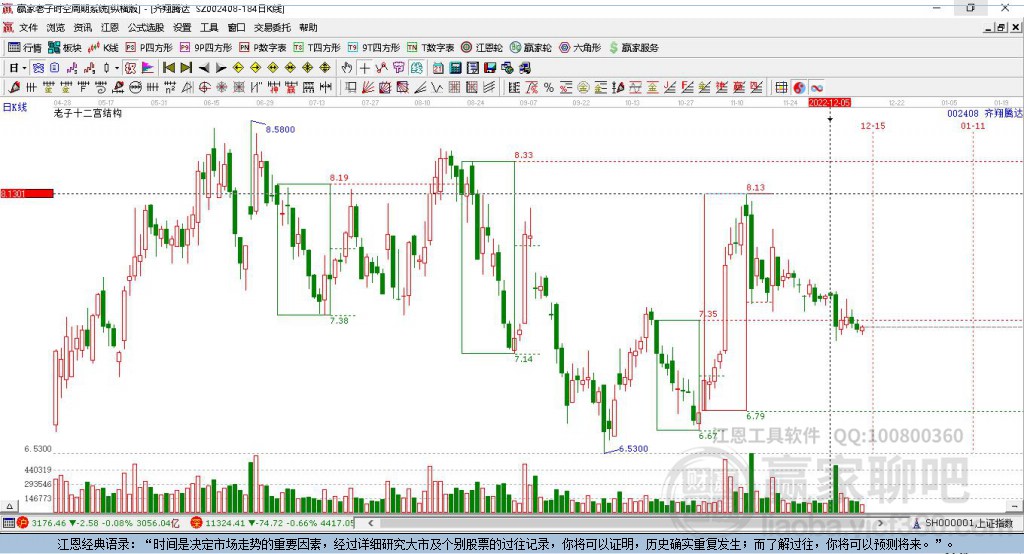Viewport: 1024px width, 554px height.
Task: Open the 资讯 menu
Action: click(82, 27)
